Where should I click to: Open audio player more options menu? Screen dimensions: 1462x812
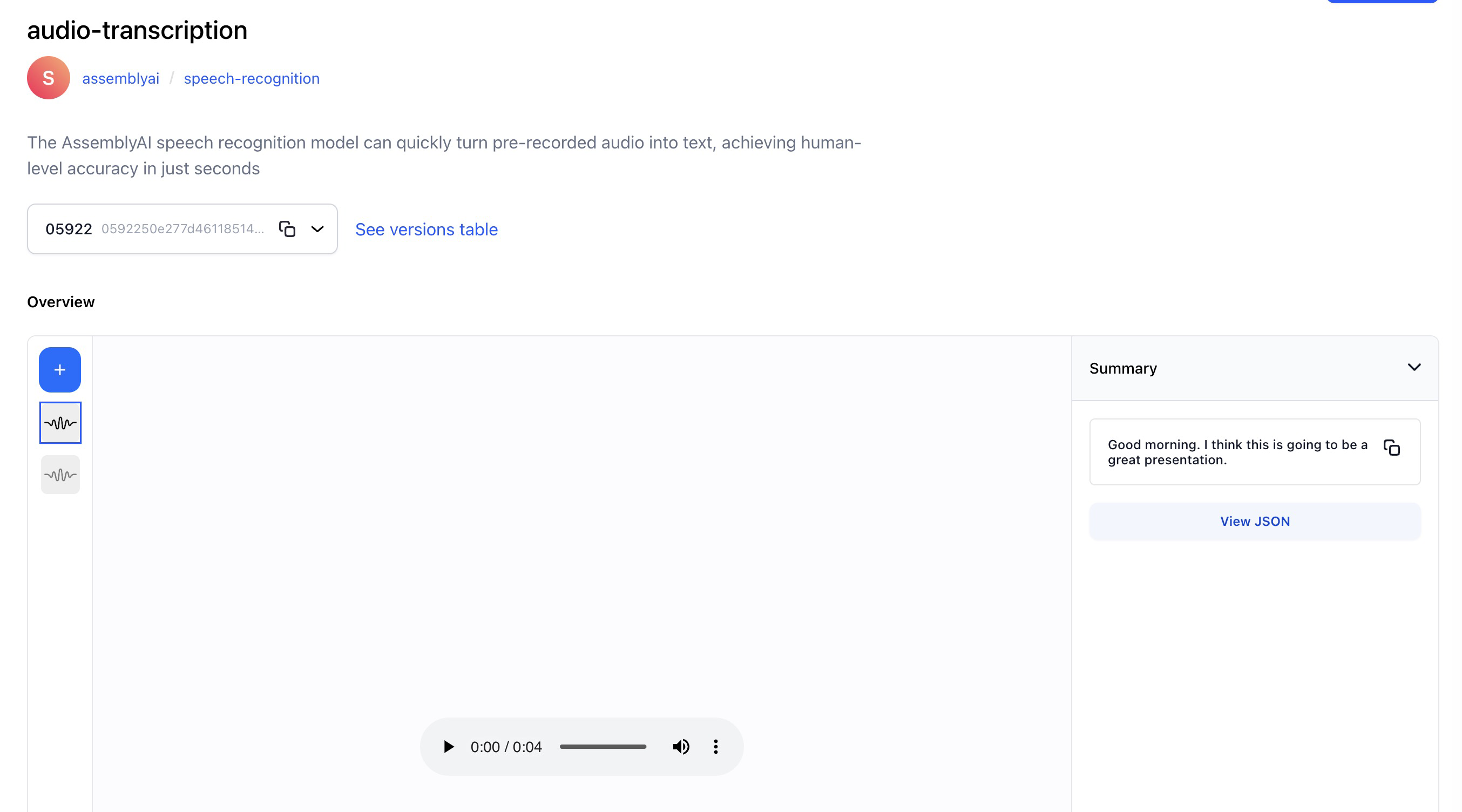(716, 746)
